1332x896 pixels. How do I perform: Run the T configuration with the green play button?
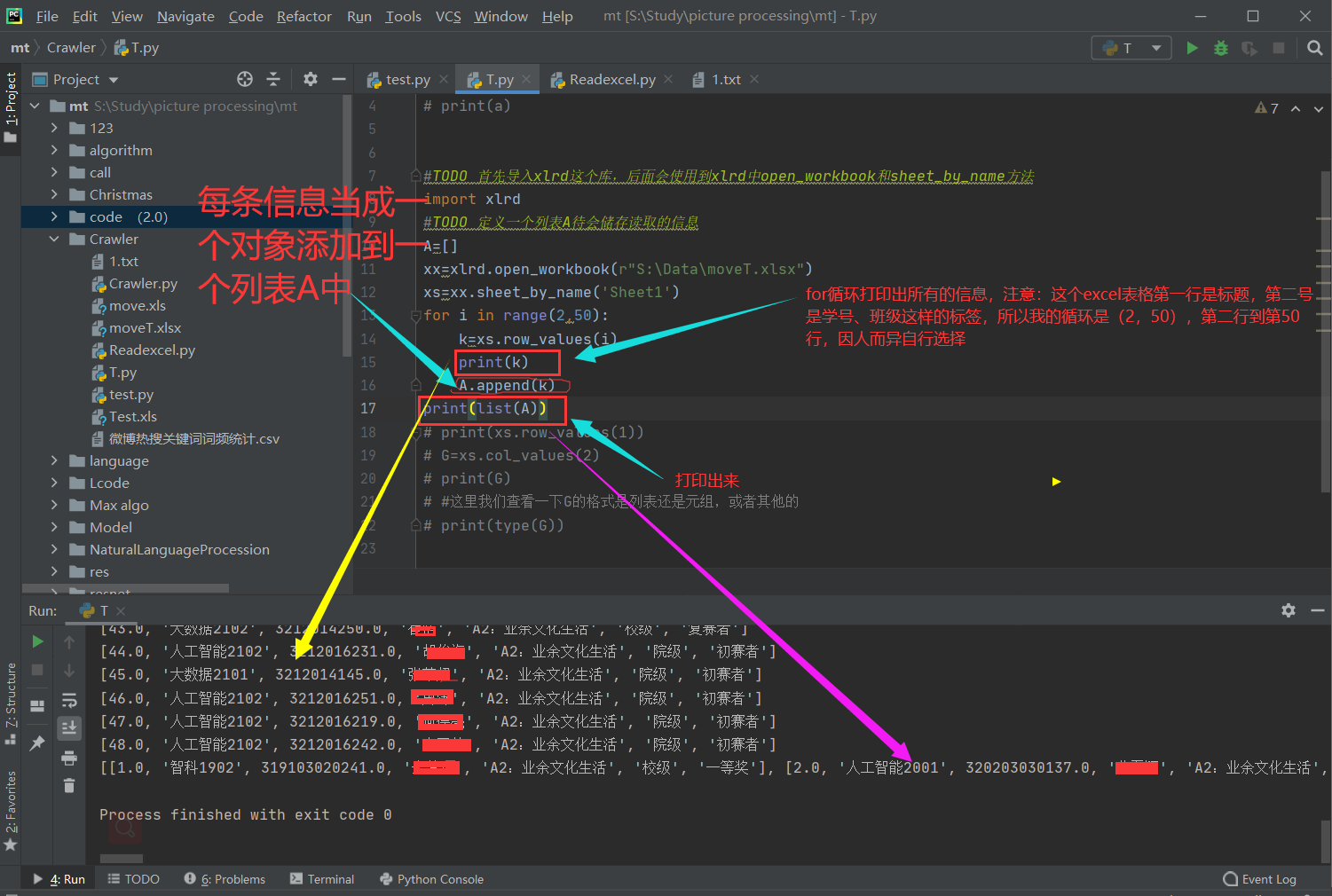click(x=1192, y=48)
